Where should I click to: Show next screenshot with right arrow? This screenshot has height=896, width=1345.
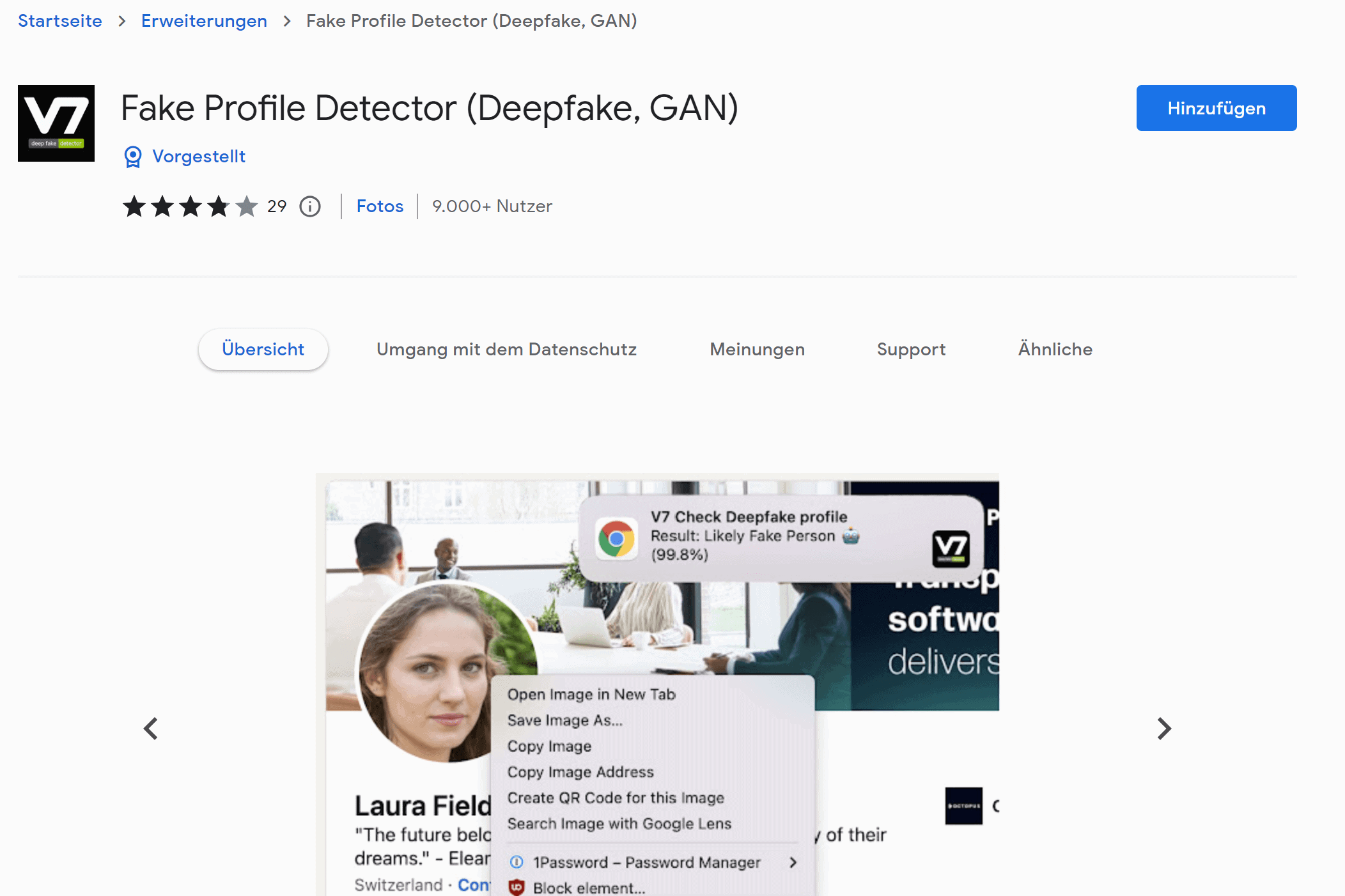pos(1164,729)
